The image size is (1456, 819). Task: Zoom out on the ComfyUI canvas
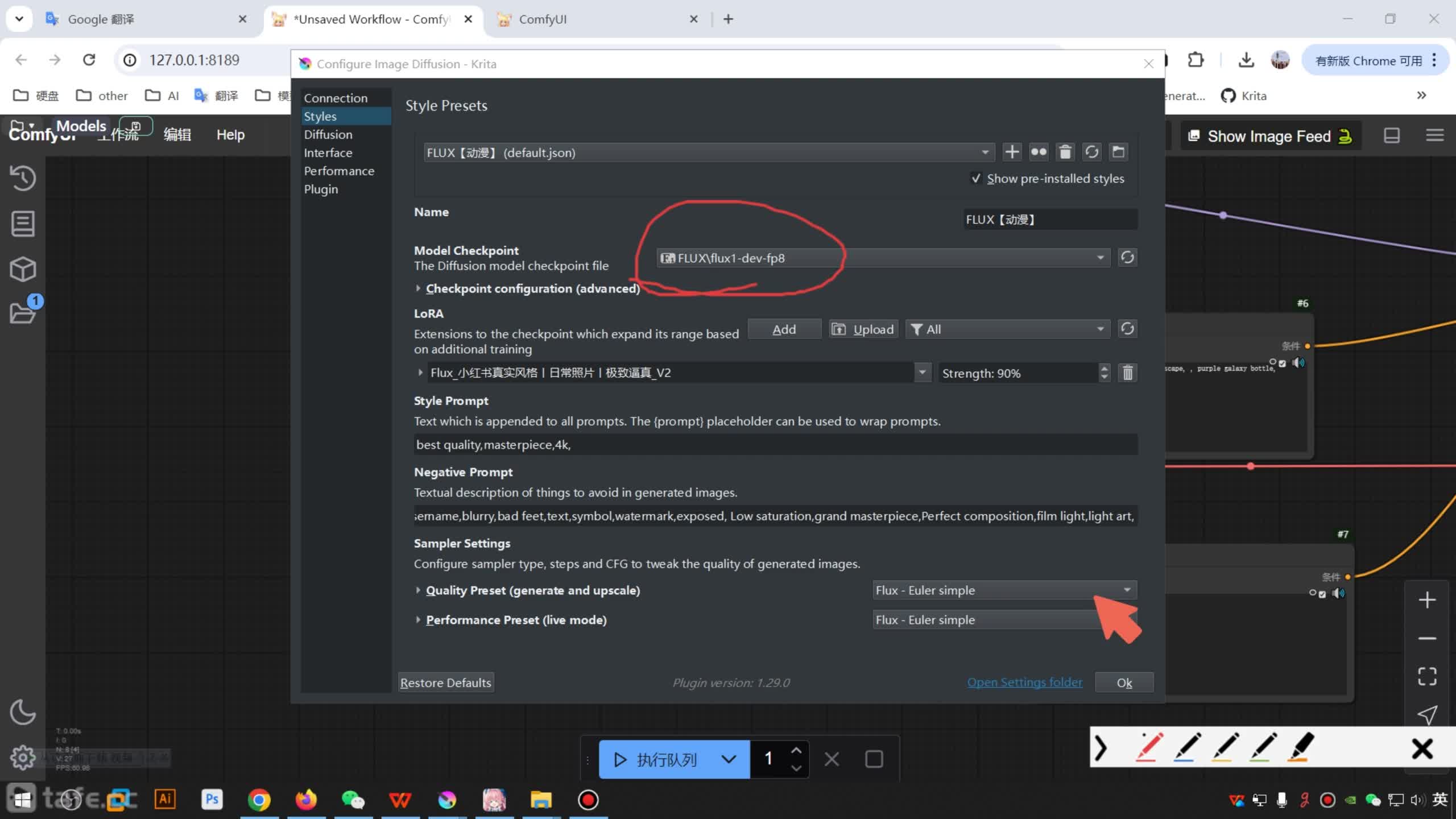[1427, 638]
